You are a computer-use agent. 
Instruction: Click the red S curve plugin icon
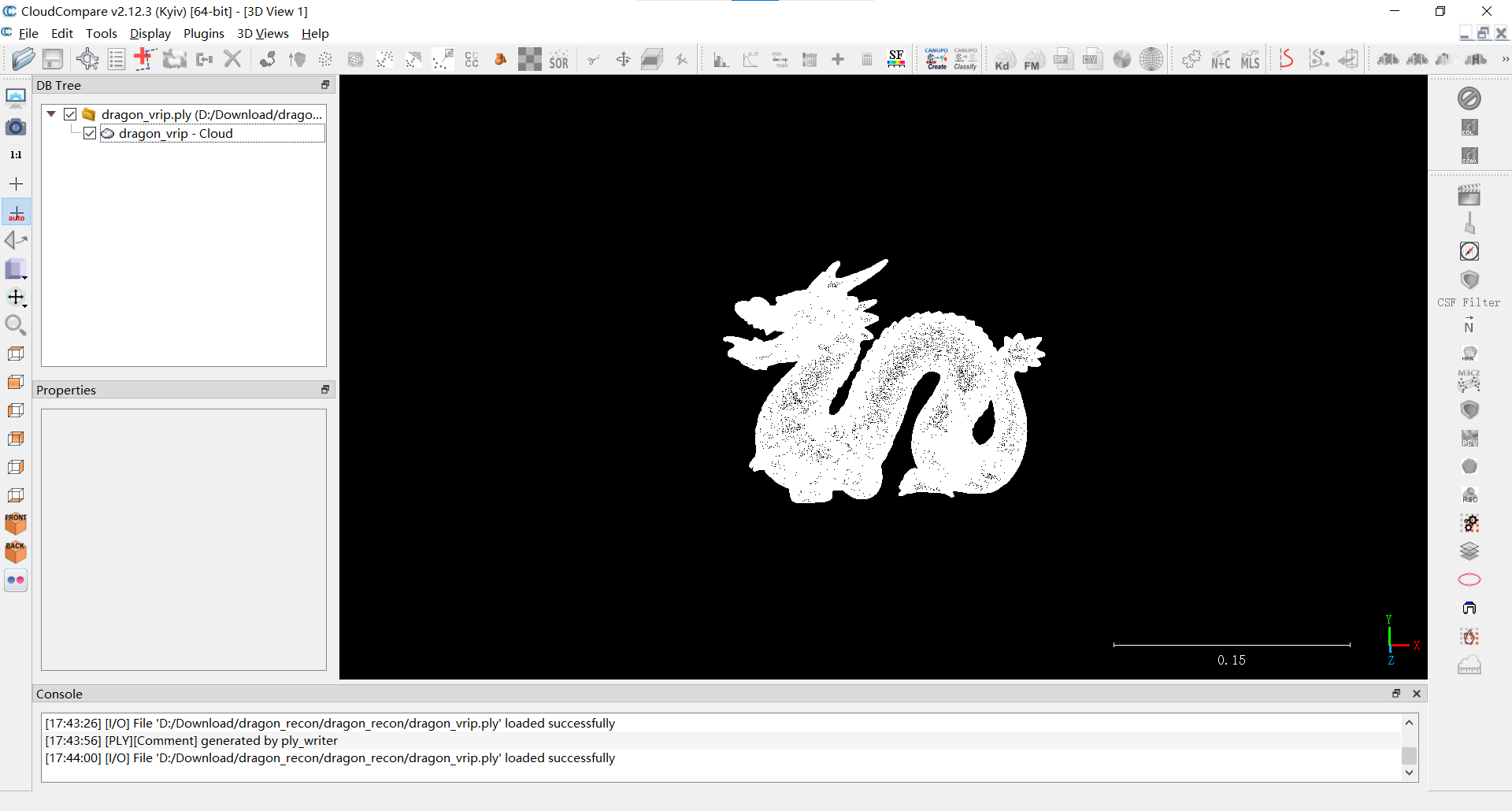[x=1287, y=59]
